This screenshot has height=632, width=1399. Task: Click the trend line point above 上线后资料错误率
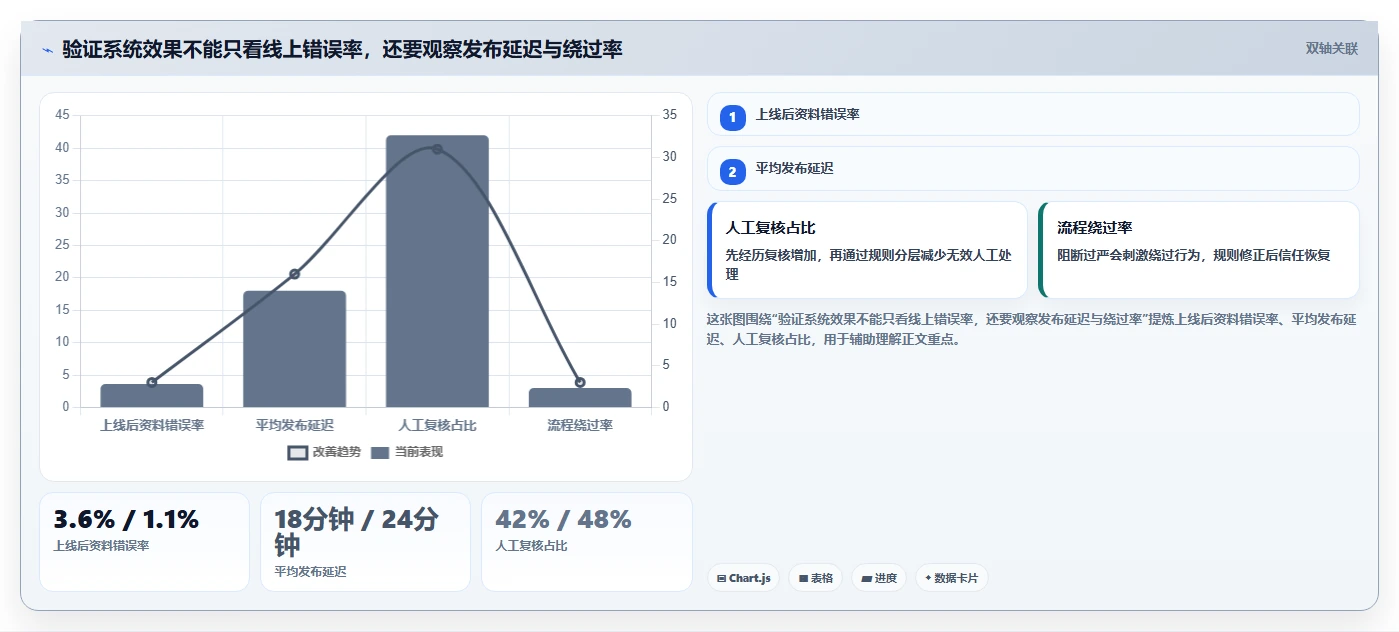[152, 382]
